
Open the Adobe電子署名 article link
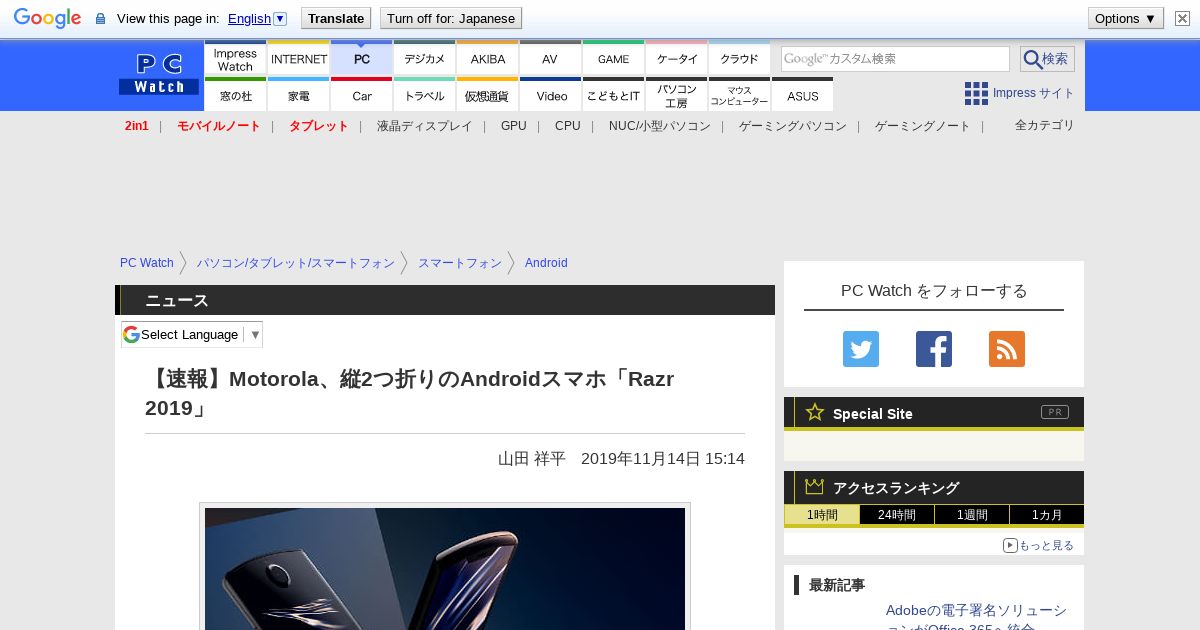click(x=976, y=619)
